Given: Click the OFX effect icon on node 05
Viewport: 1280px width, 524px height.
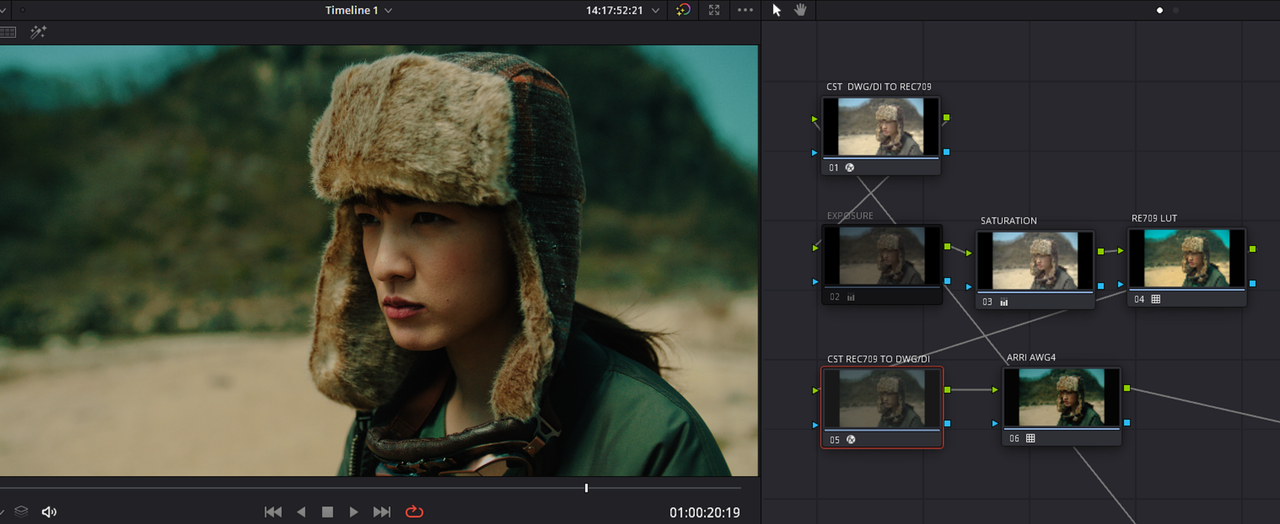Looking at the screenshot, I should tap(851, 439).
